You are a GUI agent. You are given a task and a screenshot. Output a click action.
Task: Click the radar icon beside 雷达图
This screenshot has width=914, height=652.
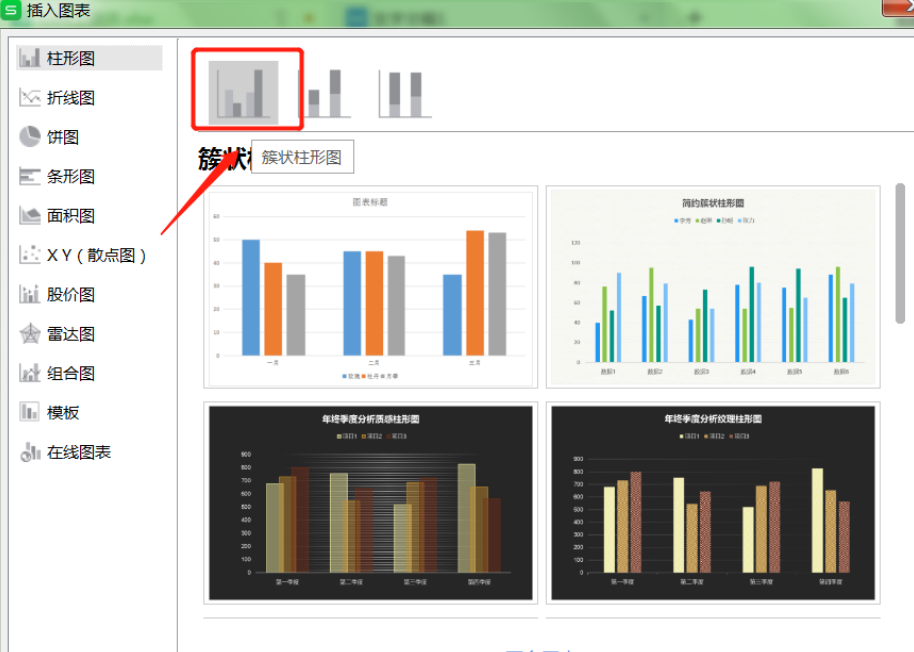30,334
